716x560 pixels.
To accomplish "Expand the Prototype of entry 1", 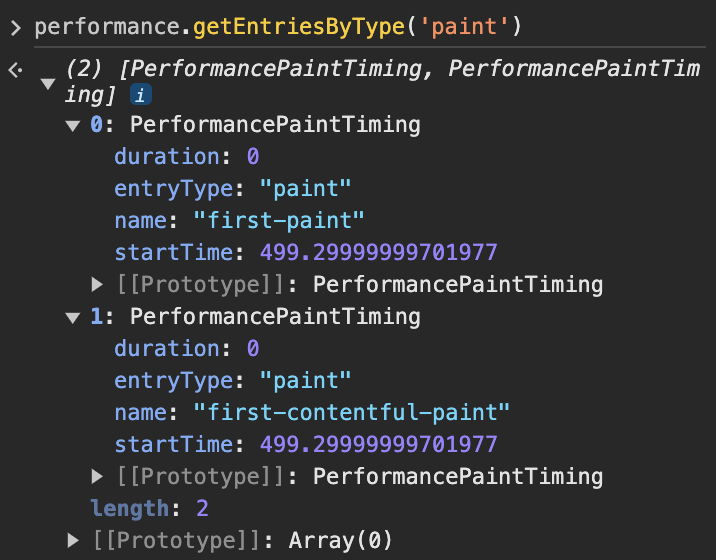I will tap(97, 476).
